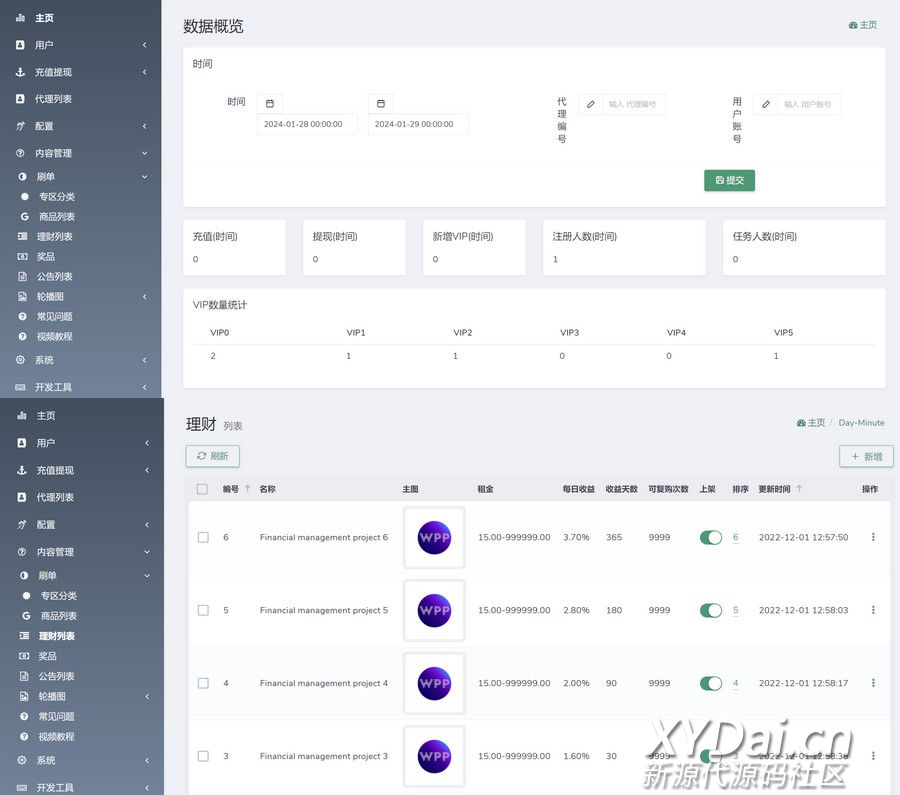This screenshot has width=900, height=795.
Task: Sort the table by the 更新时间 column header
Action: [x=775, y=489]
